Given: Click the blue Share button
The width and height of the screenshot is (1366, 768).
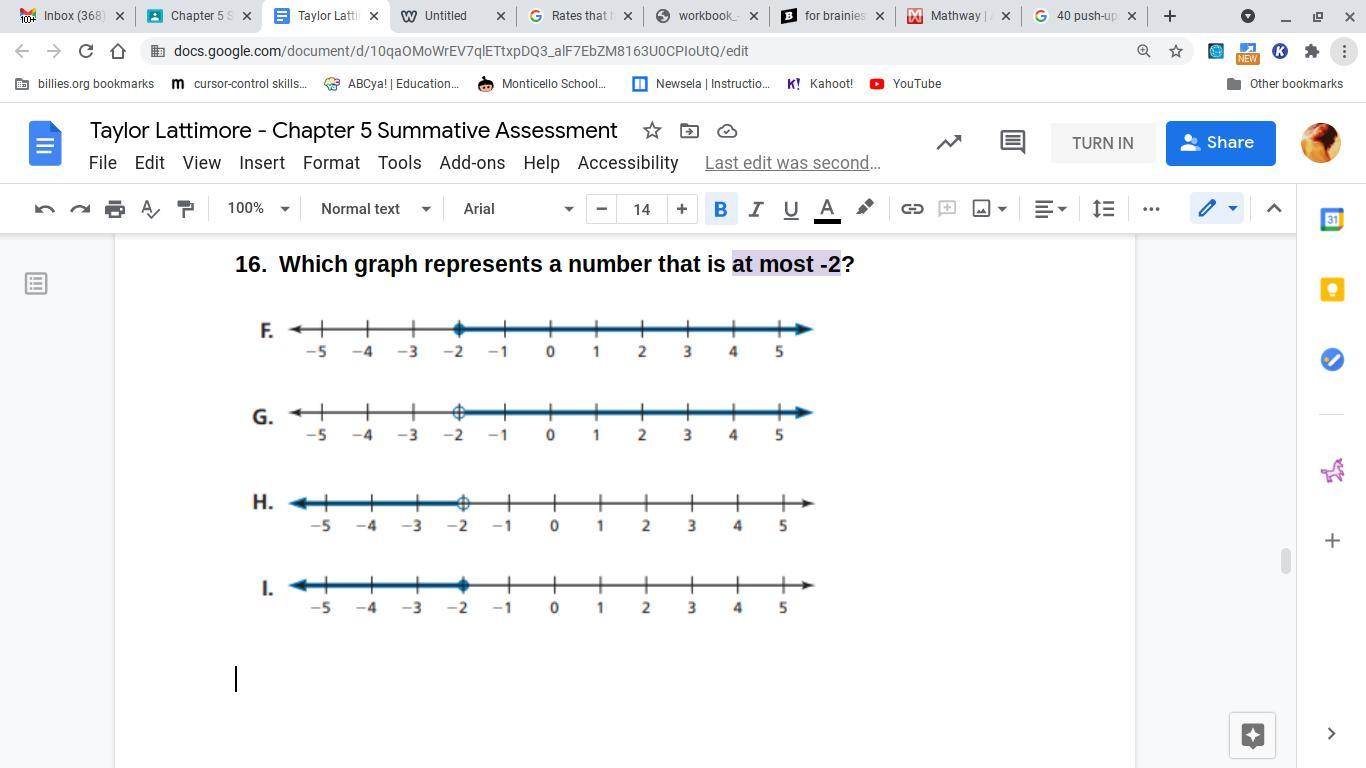Looking at the screenshot, I should coord(1220,143).
